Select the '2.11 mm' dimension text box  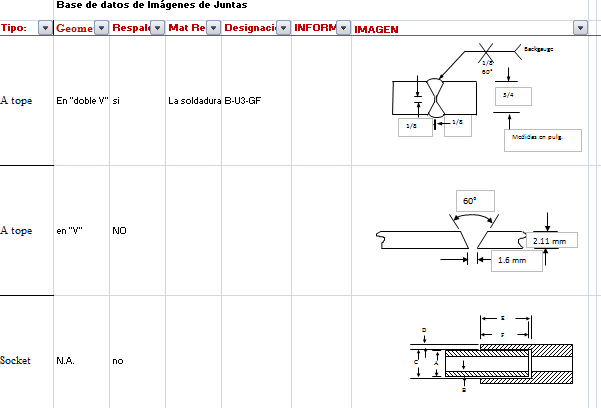click(551, 241)
